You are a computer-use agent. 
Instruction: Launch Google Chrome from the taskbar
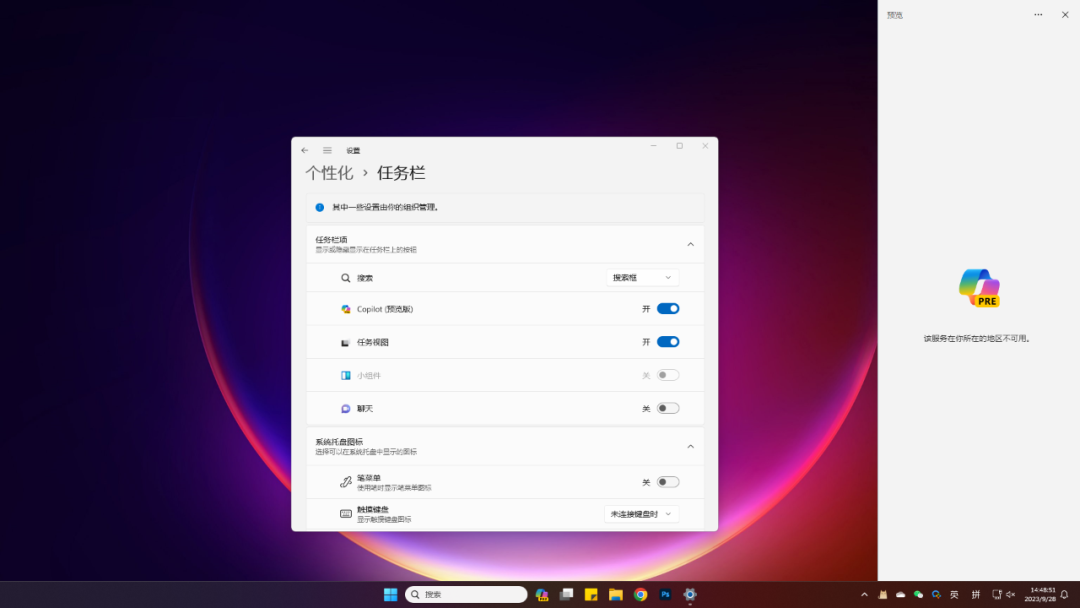(x=641, y=593)
